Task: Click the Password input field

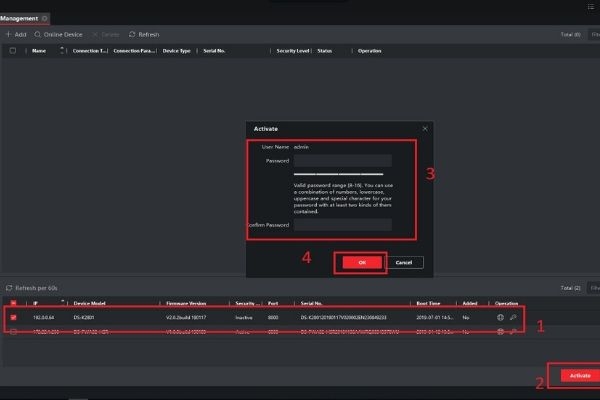Action: tap(341, 160)
